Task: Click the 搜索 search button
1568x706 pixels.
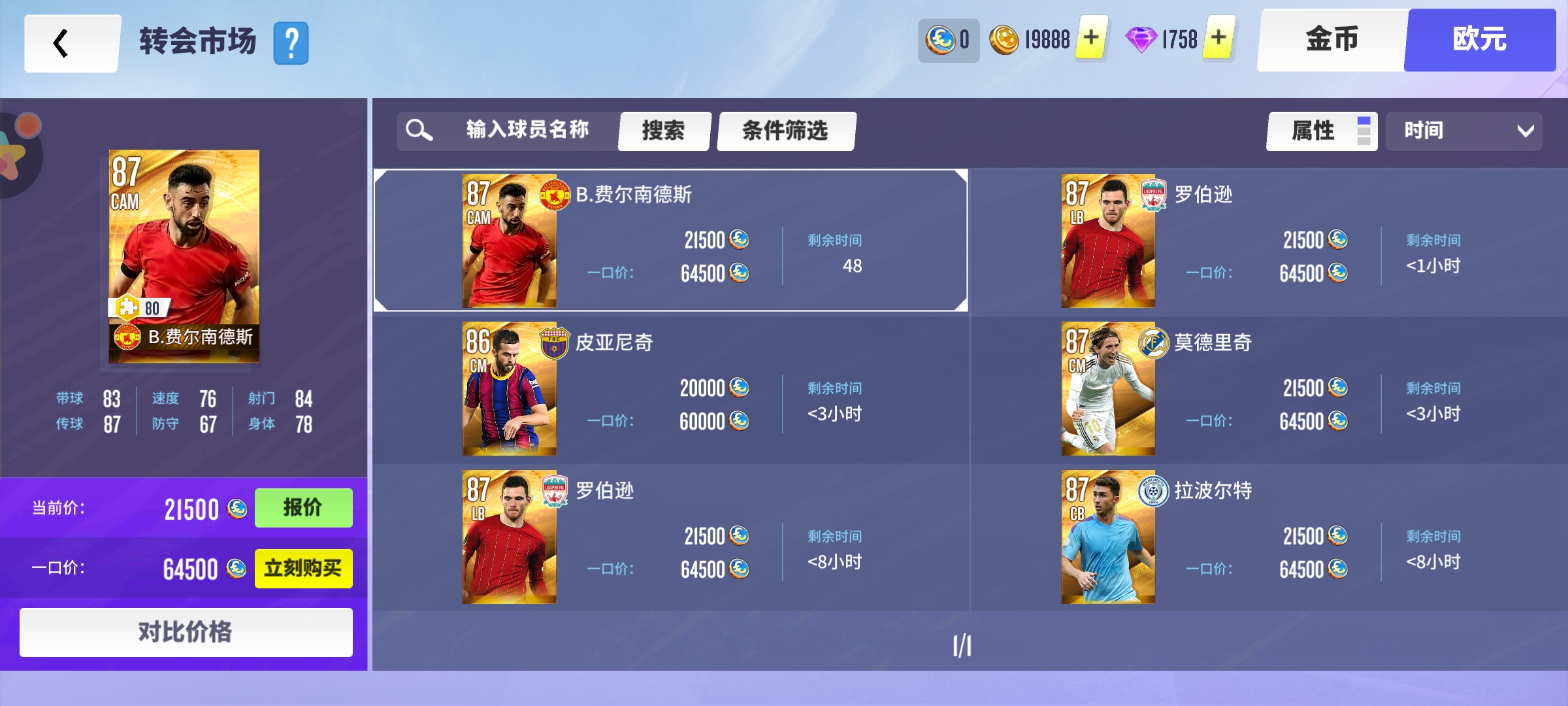Action: (x=664, y=131)
